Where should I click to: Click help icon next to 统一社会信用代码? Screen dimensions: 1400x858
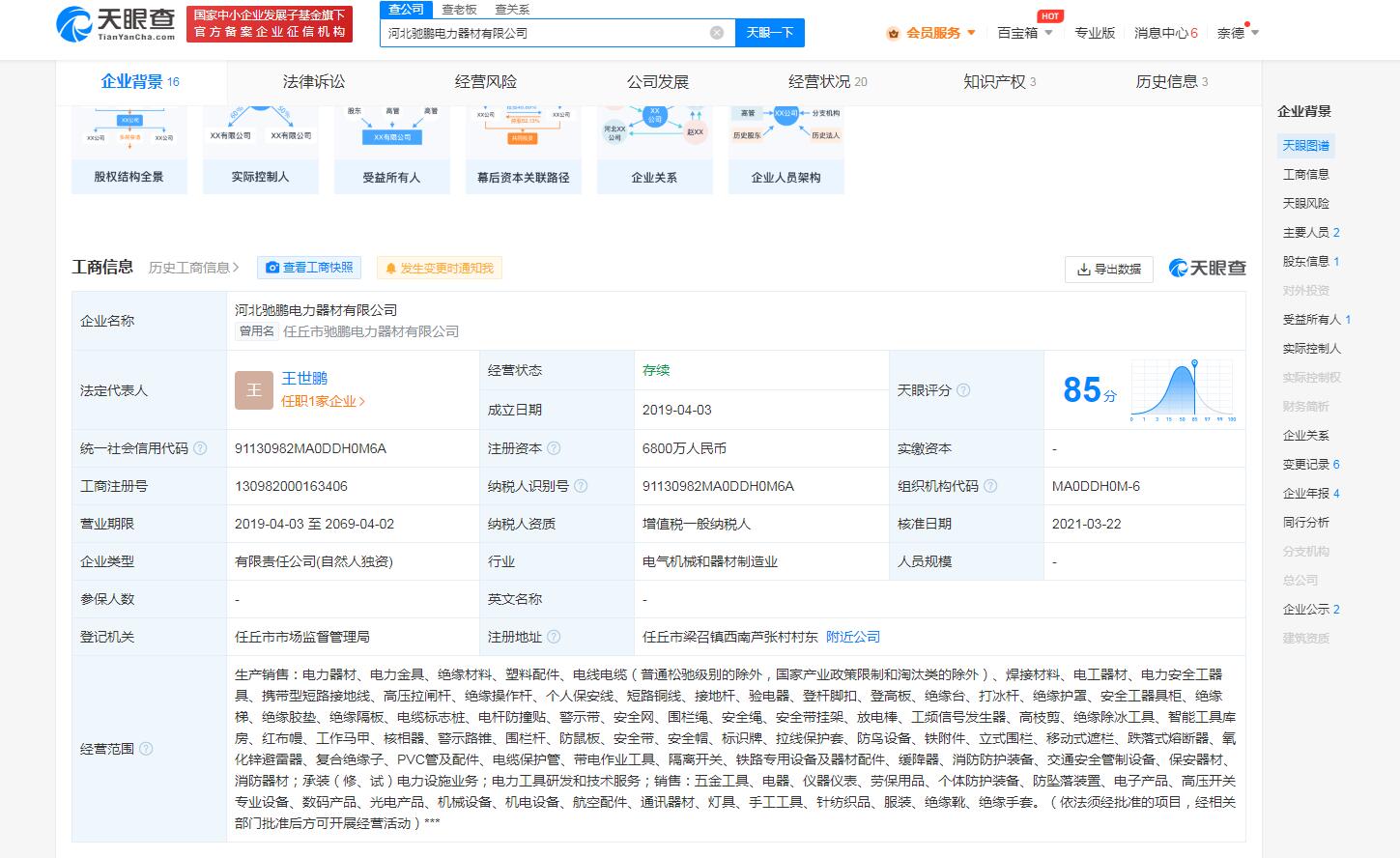tap(200, 448)
